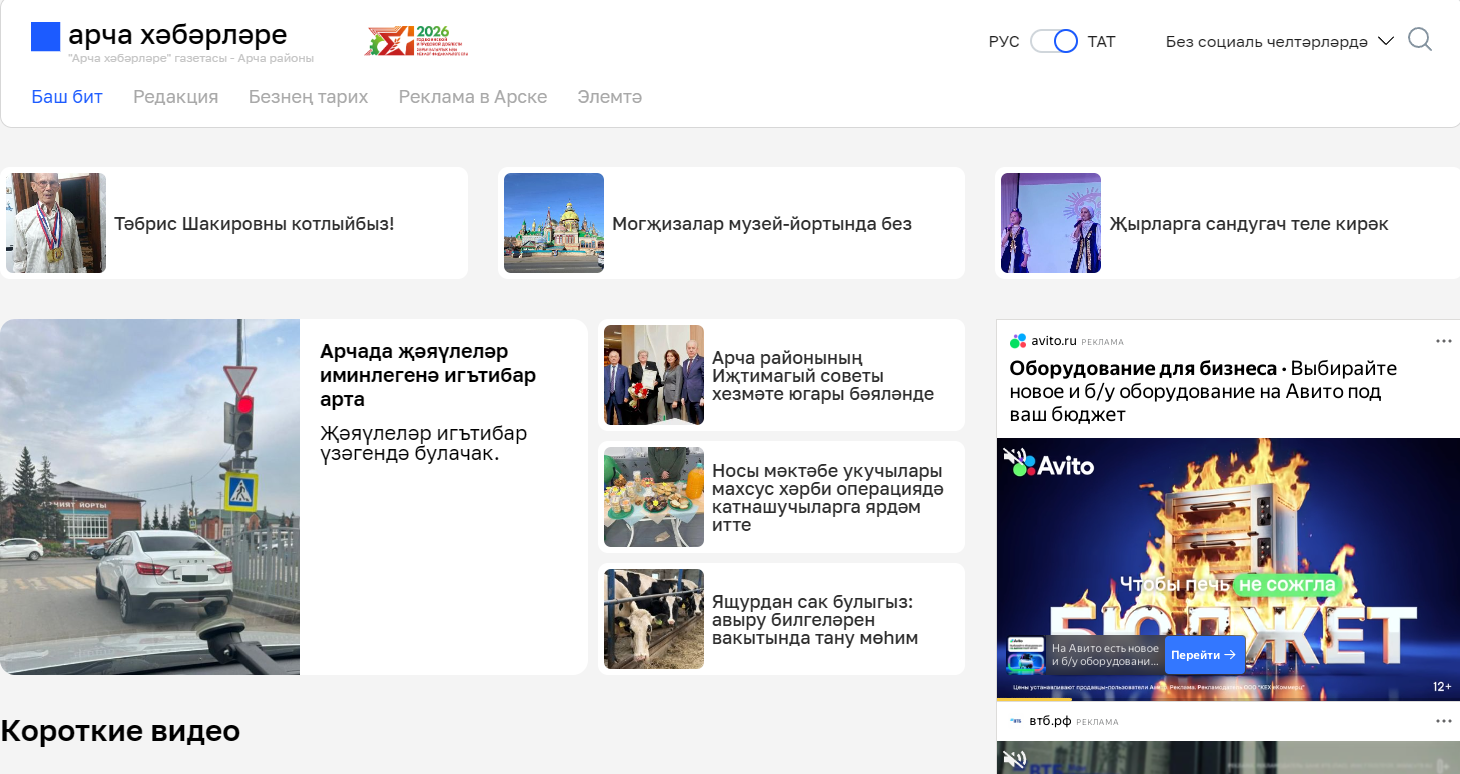Click the 'втб.рф' advertiser name
Screen dimensions: 1460x774
pos(1050,721)
